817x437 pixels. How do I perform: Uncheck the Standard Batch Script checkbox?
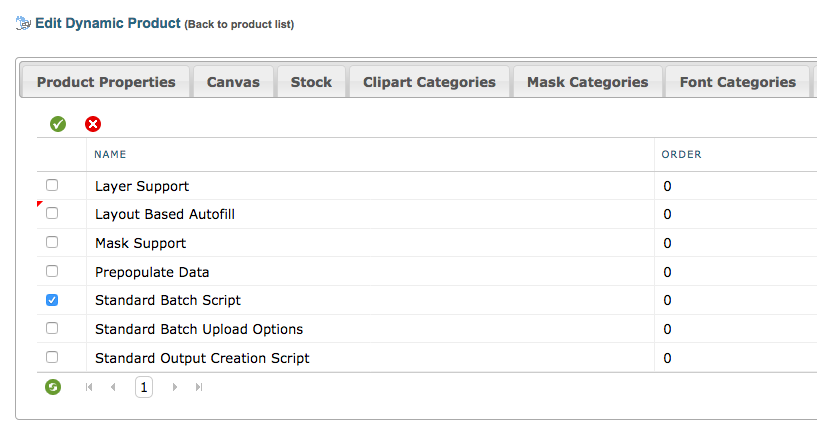(52, 300)
